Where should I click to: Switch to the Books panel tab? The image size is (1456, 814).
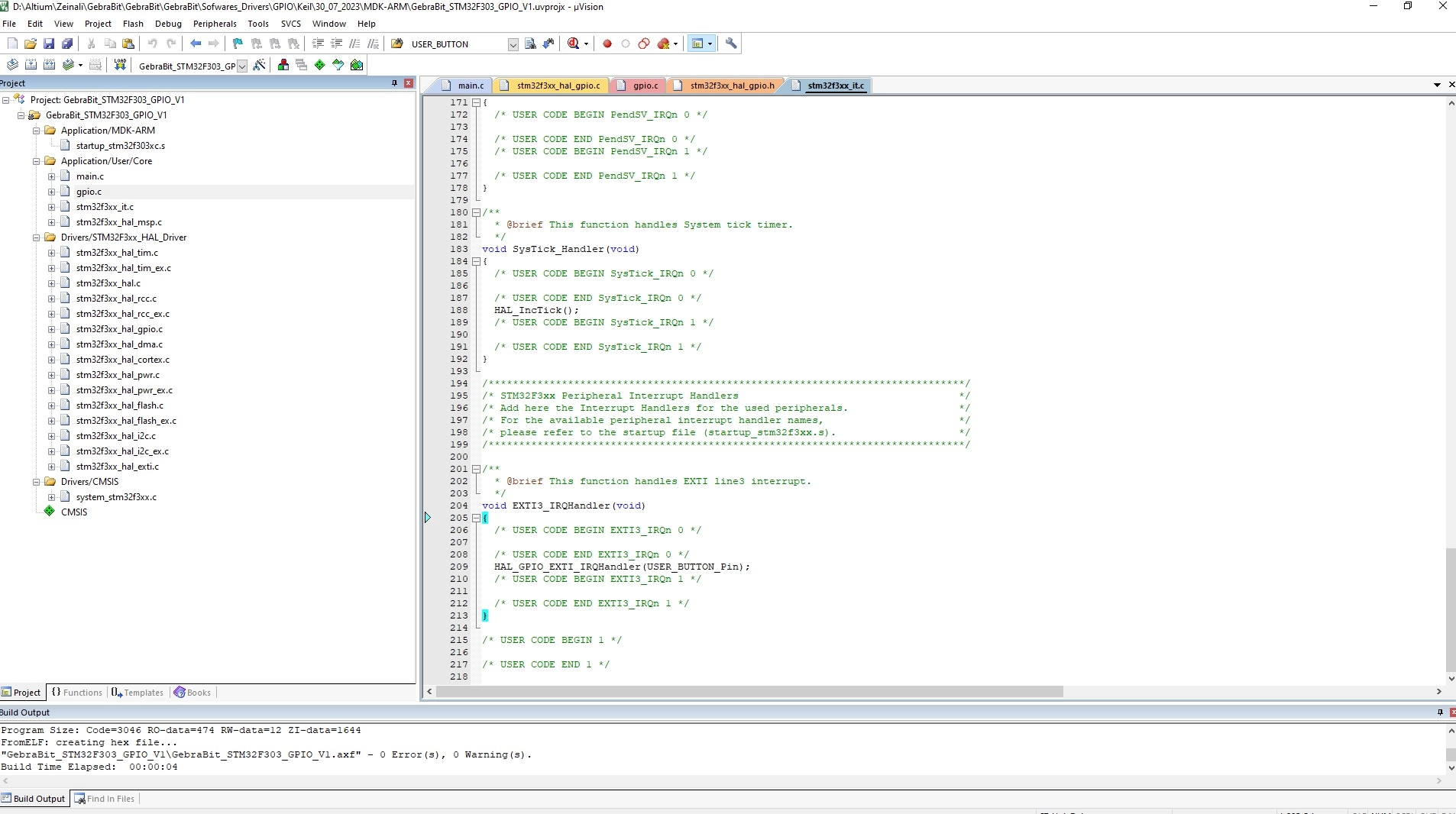click(193, 693)
